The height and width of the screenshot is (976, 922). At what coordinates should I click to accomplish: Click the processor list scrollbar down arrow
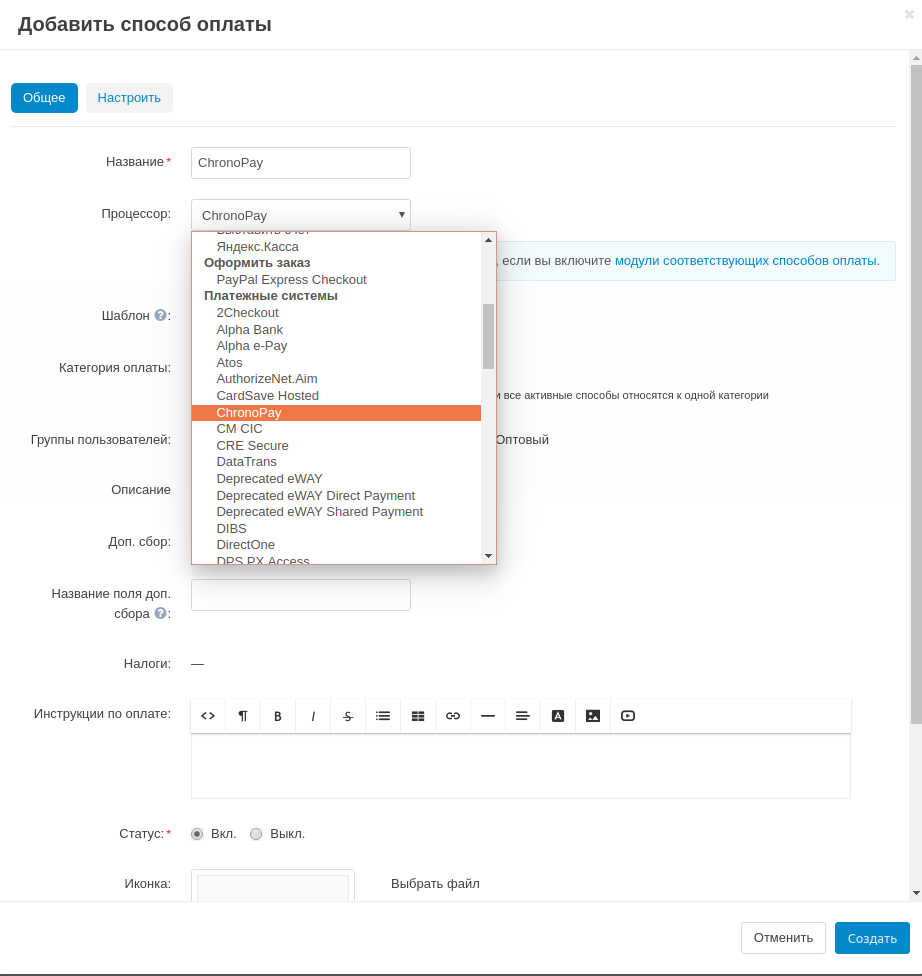[488, 555]
